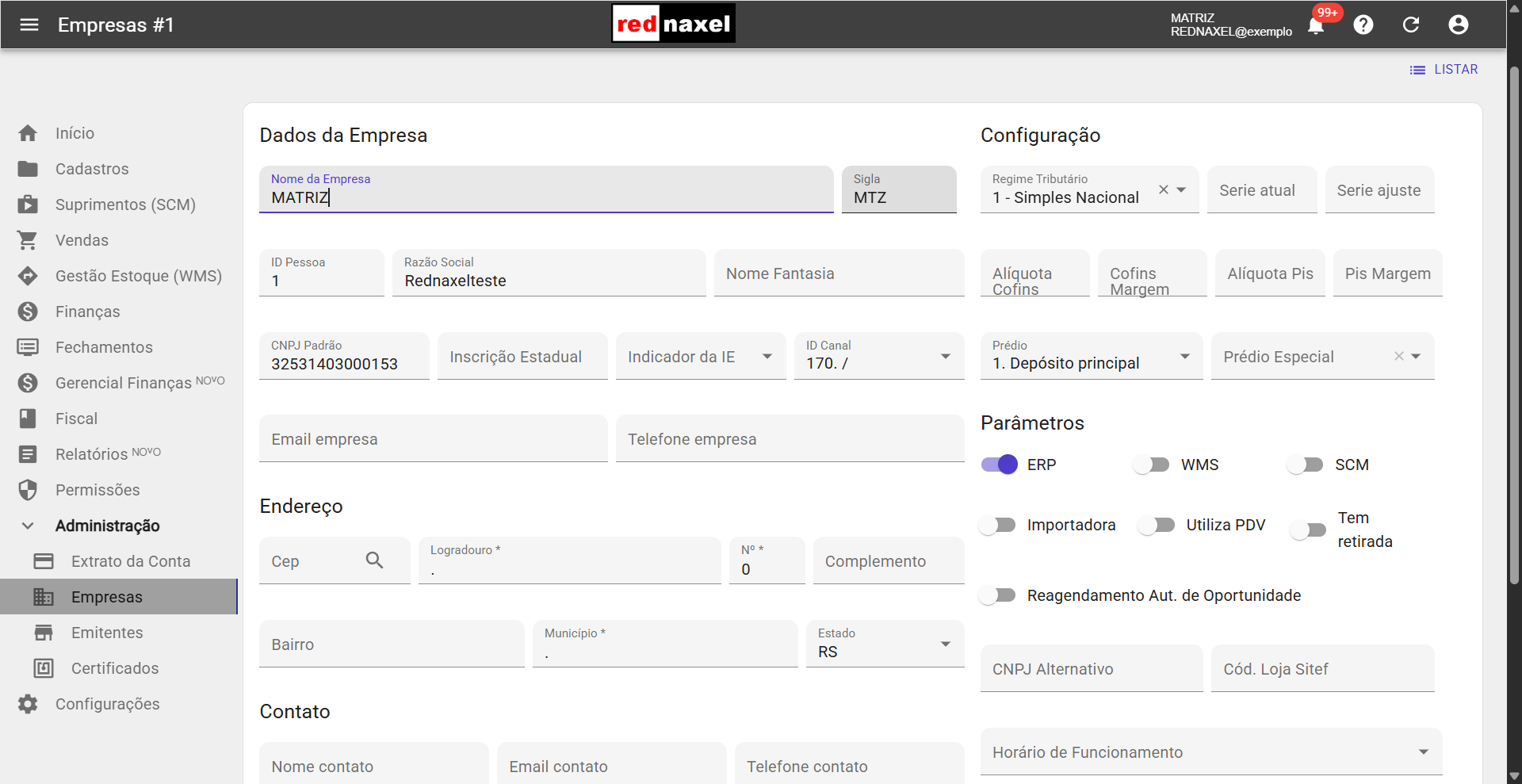Click the Nome da Empresa field
The image size is (1522, 784).
546,189
